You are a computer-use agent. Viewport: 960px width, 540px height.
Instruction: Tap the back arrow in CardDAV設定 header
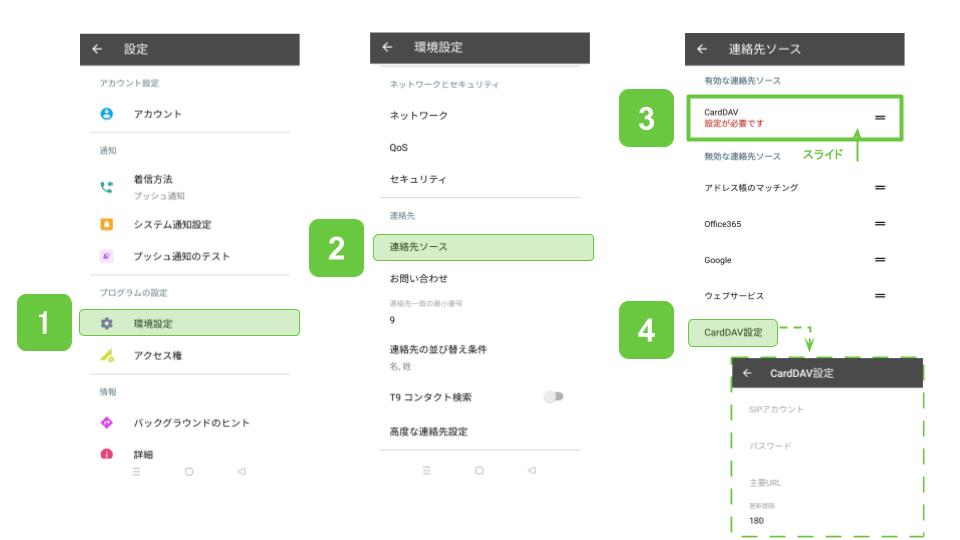pyautogui.click(x=748, y=373)
